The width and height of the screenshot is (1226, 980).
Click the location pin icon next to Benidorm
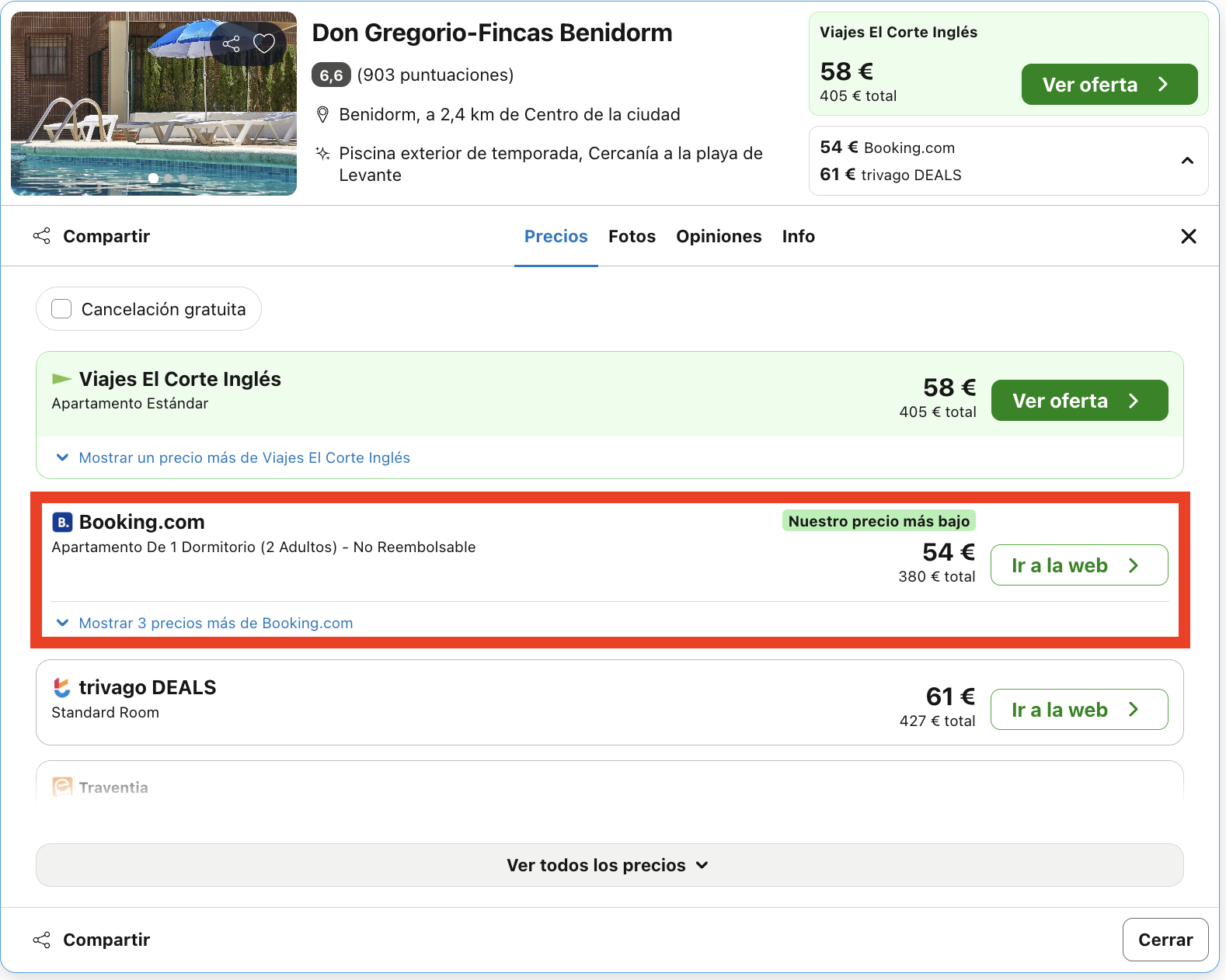[322, 115]
